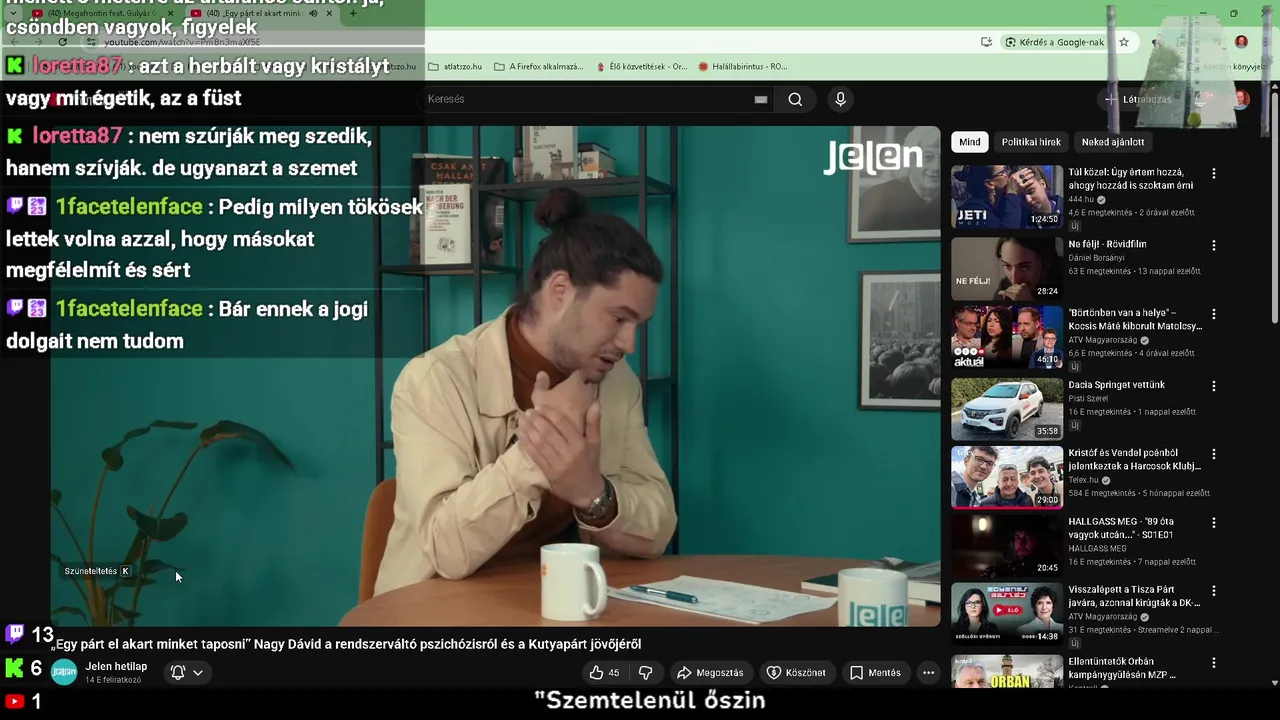Open the 'HALLGASS MEG' video thumbnail
The image size is (1280, 720).
point(1007,545)
